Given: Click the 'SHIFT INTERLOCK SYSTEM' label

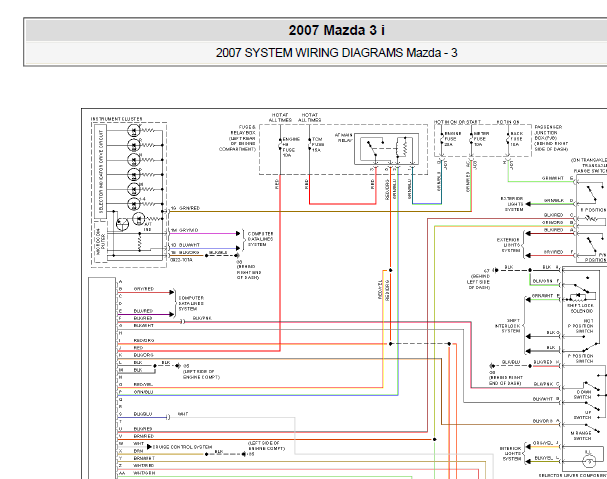Looking at the screenshot, I should tap(509, 326).
